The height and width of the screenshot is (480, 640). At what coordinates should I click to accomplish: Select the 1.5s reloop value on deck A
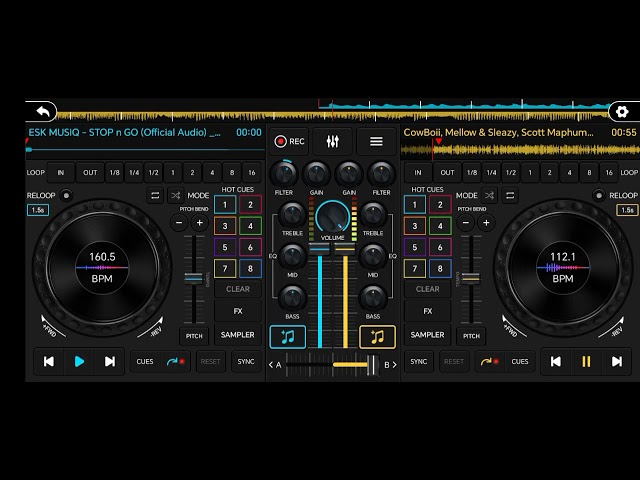coord(38,210)
